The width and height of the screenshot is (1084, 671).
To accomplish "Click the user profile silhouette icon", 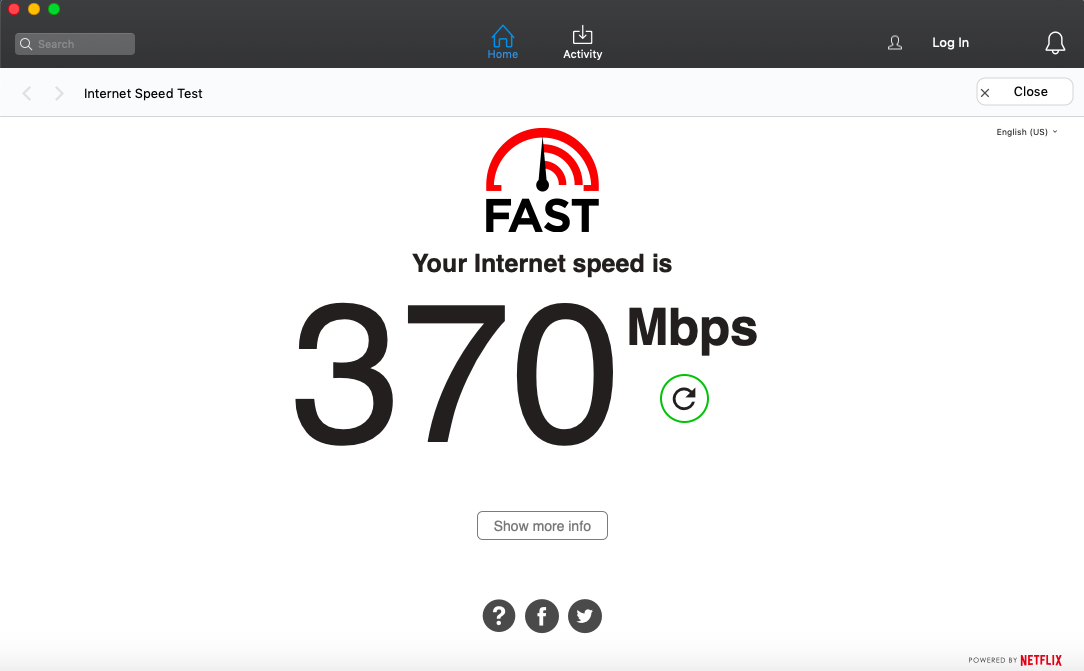I will click(x=895, y=43).
